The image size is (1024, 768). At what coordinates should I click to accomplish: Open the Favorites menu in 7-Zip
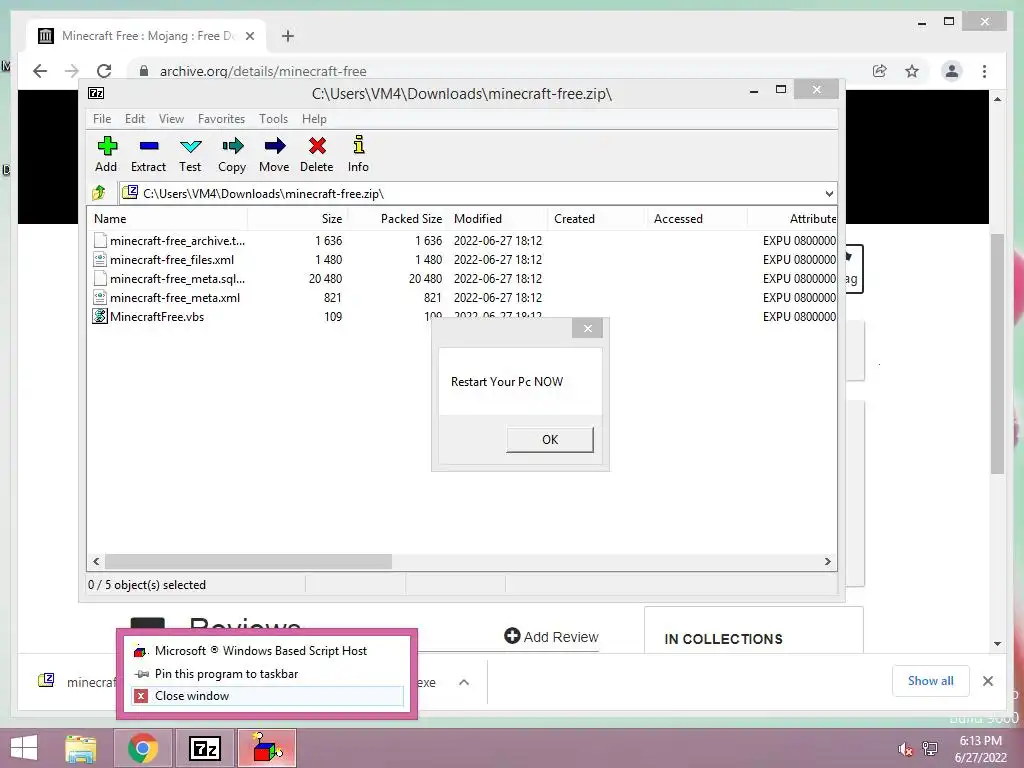coord(221,119)
